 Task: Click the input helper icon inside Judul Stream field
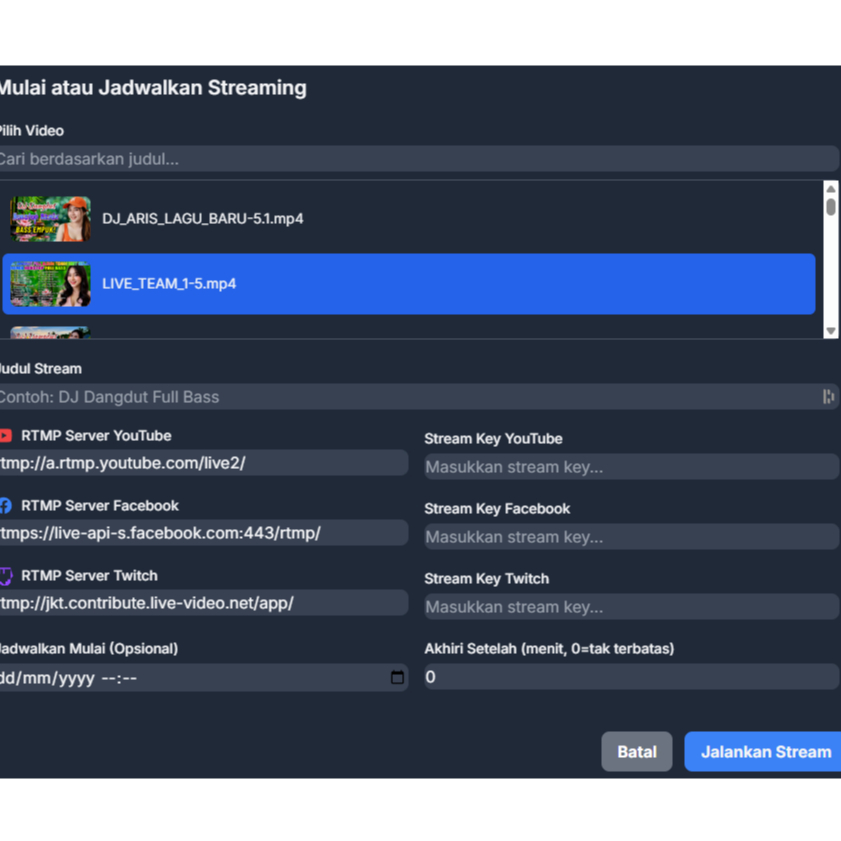[x=828, y=396]
